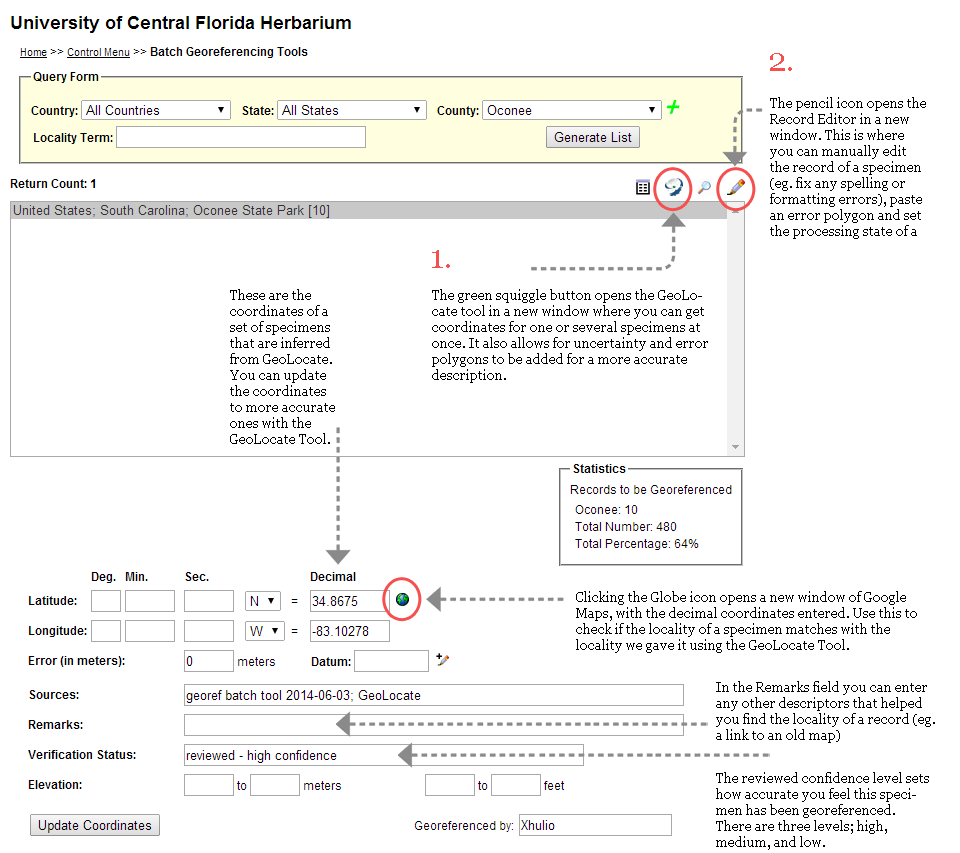Select the Oconee State Park locality entry
Viewport: 960px width, 853px height.
click(x=171, y=211)
